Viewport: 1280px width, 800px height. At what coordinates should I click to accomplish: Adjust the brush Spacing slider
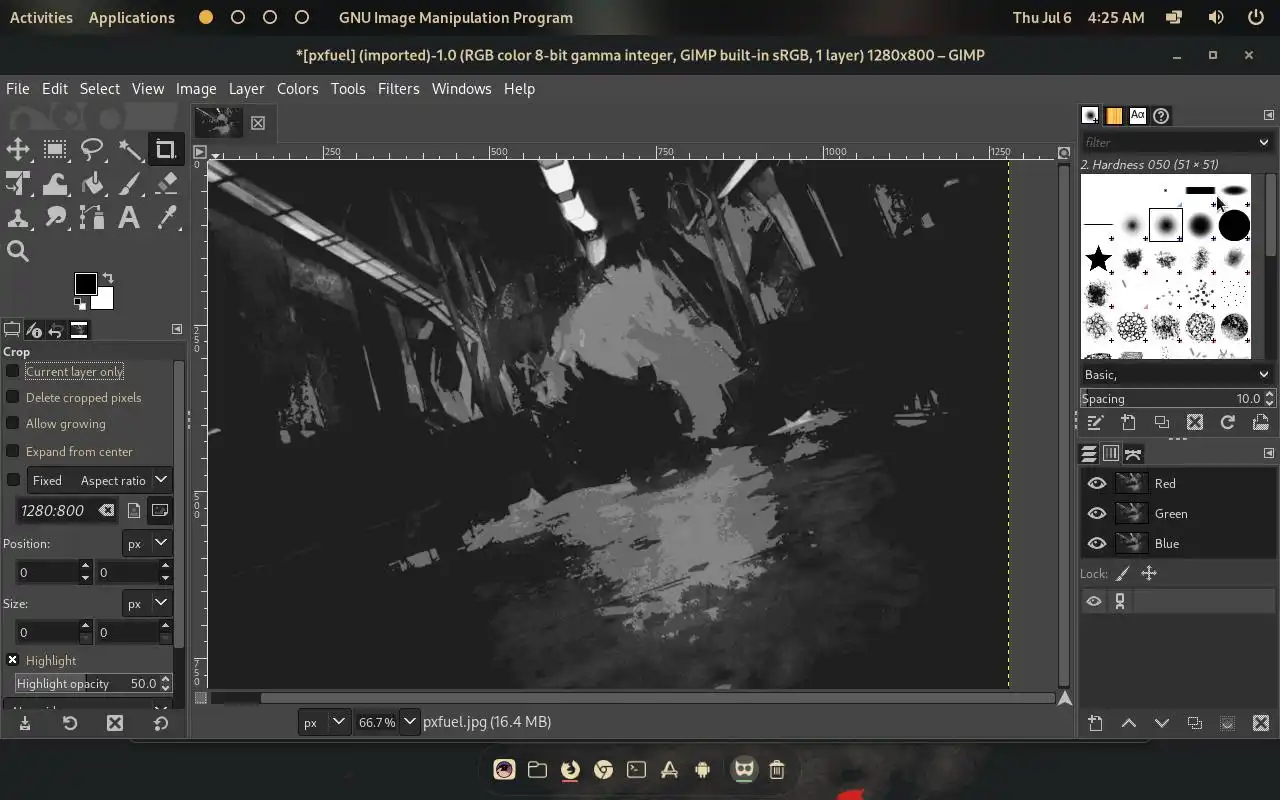[x=1177, y=398]
